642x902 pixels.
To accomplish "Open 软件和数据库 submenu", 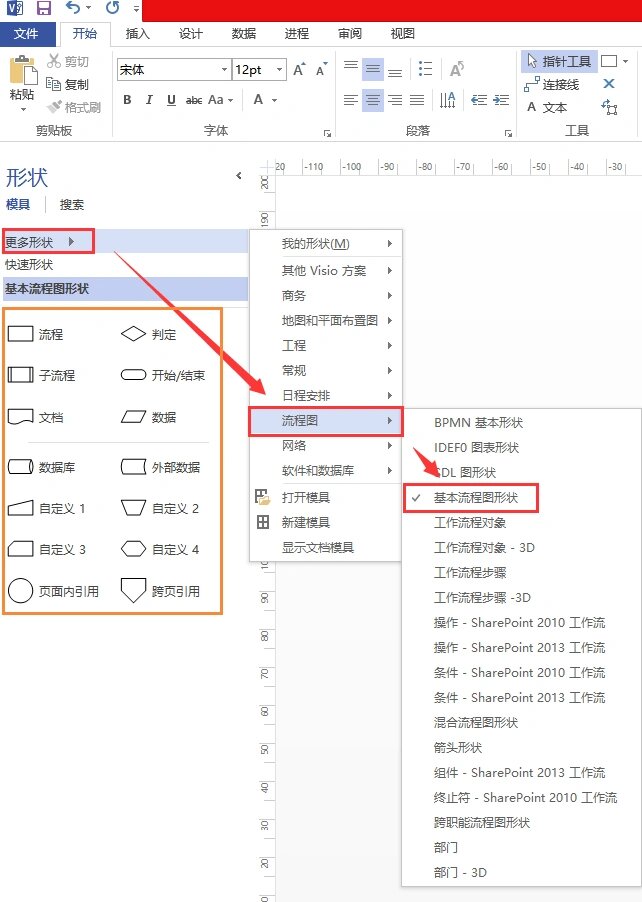I will coord(326,471).
